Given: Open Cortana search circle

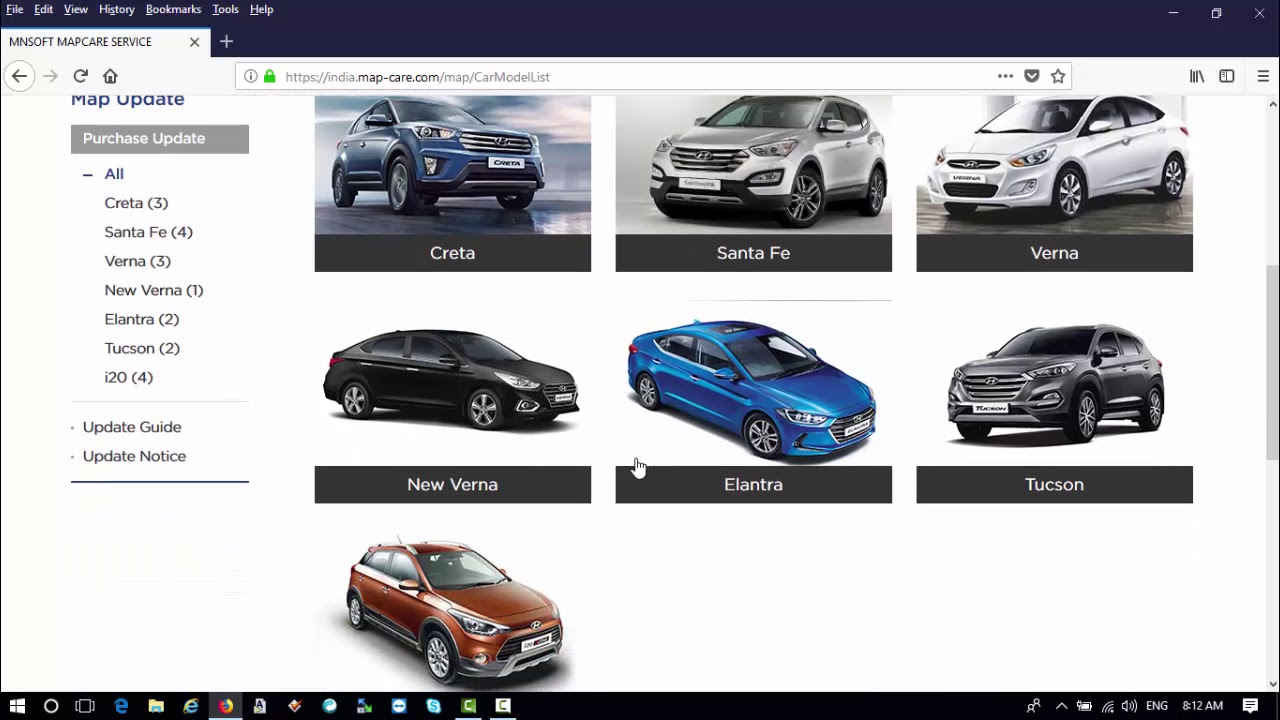Looking at the screenshot, I should coord(51,706).
